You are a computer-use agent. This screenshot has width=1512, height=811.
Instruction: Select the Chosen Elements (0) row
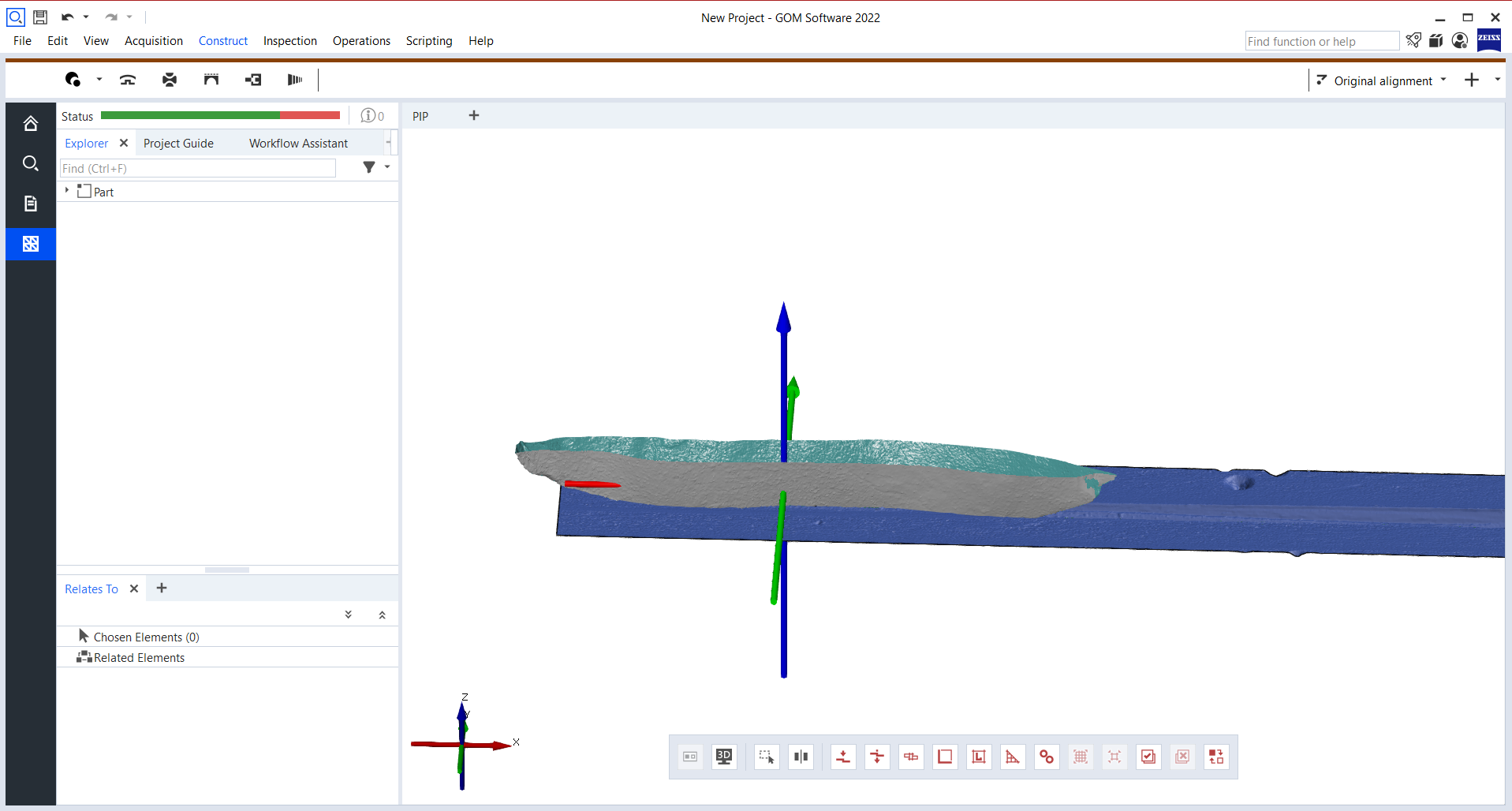[x=227, y=637]
